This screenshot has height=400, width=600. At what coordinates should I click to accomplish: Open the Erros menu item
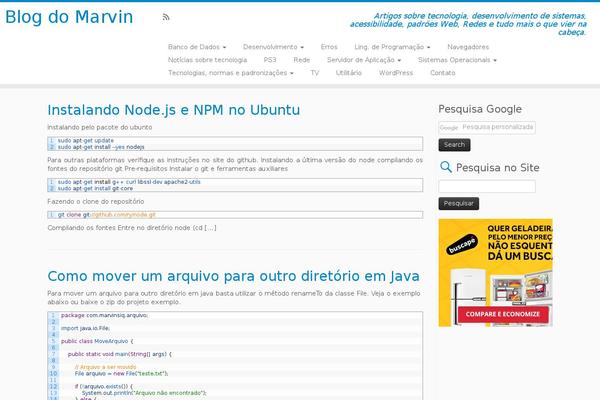tap(329, 47)
